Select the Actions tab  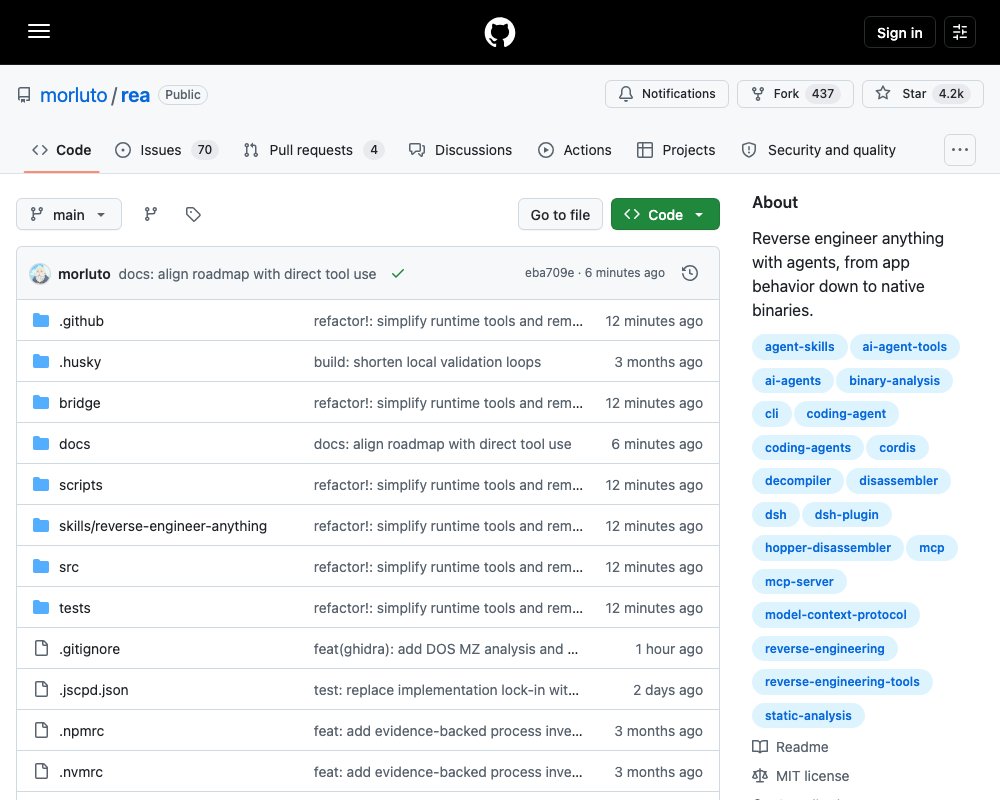(x=575, y=150)
